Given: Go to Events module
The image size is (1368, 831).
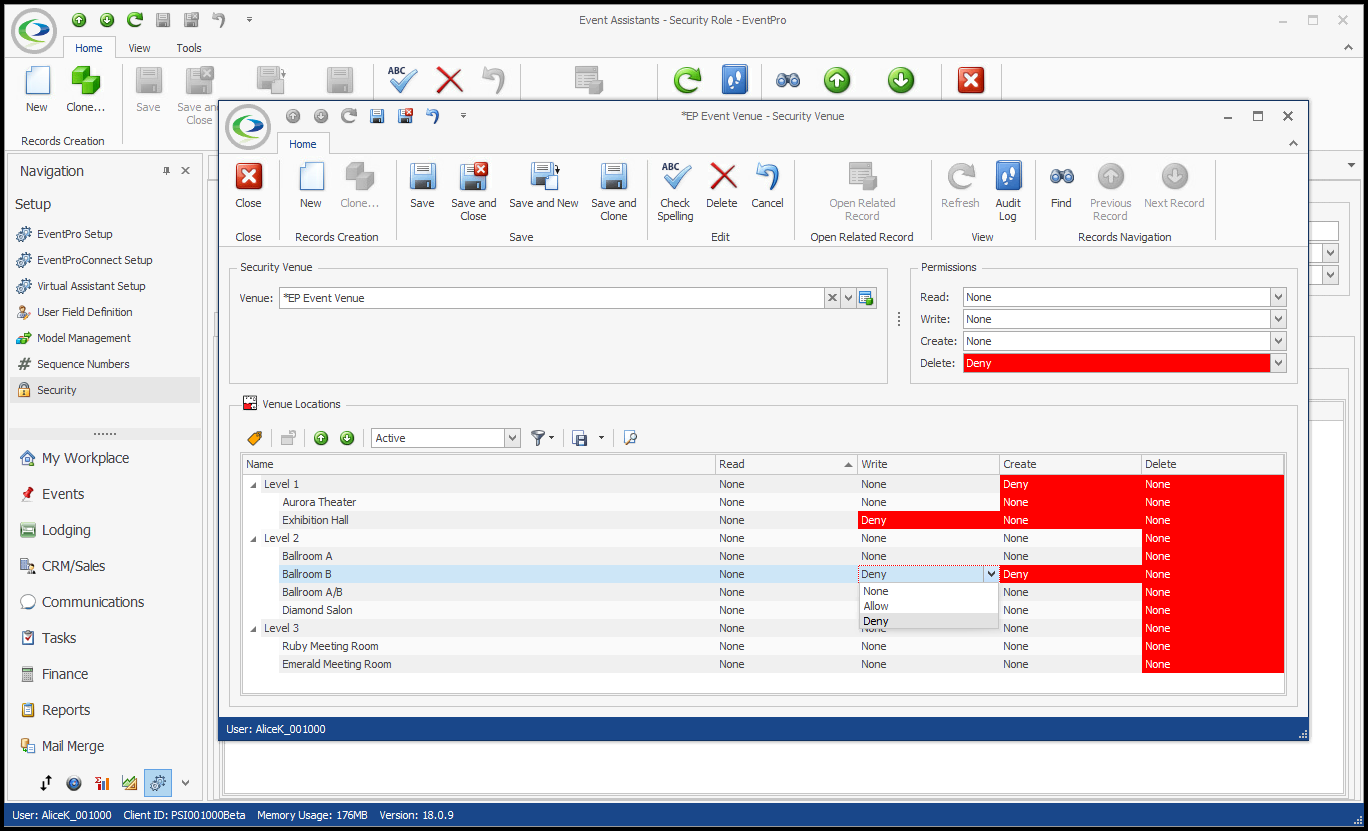Looking at the screenshot, I should pyautogui.click(x=63, y=494).
